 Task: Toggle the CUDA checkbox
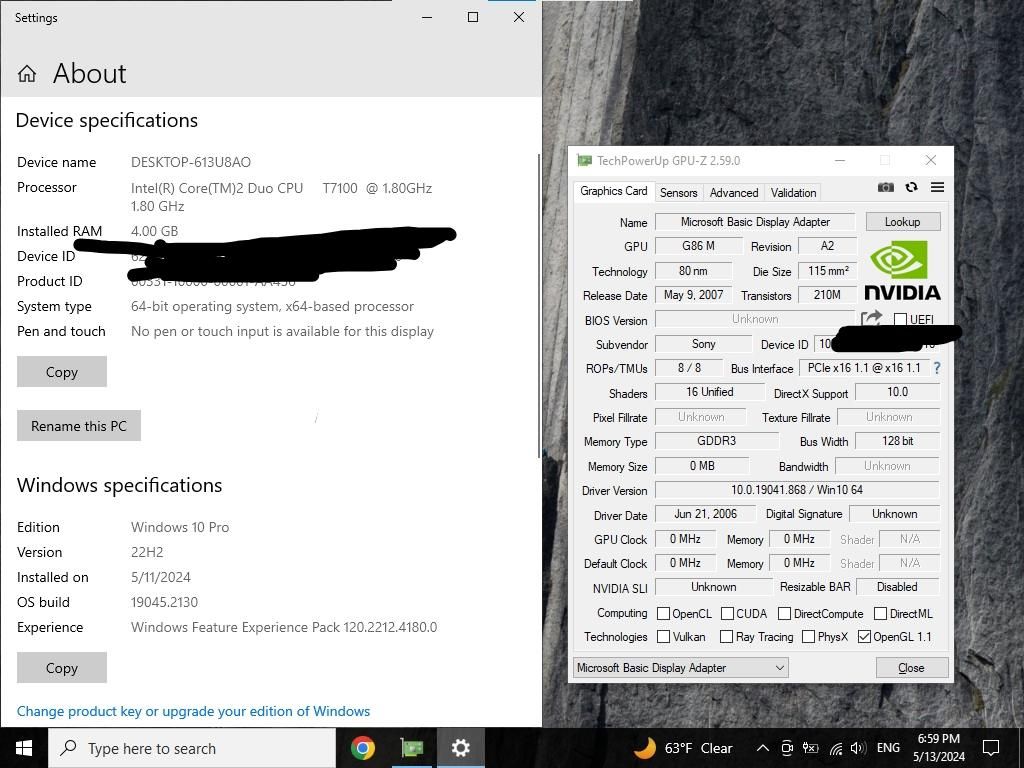(728, 613)
